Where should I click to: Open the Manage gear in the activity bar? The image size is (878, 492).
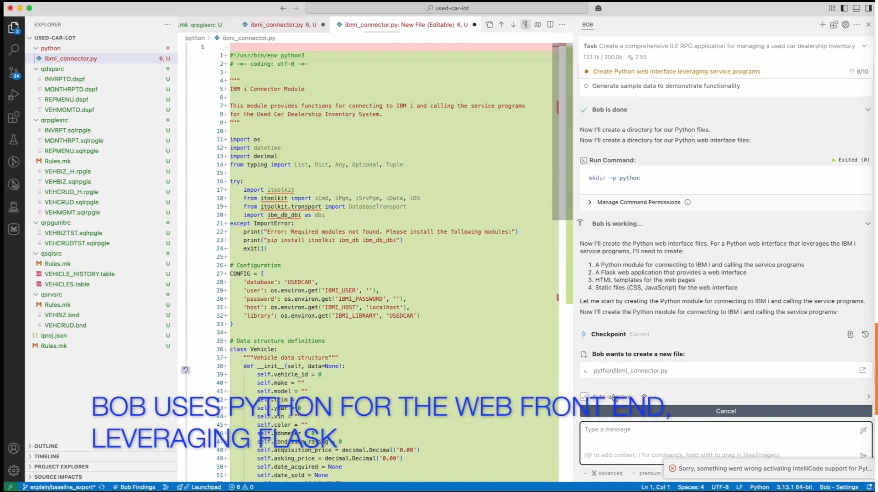click(x=13, y=470)
